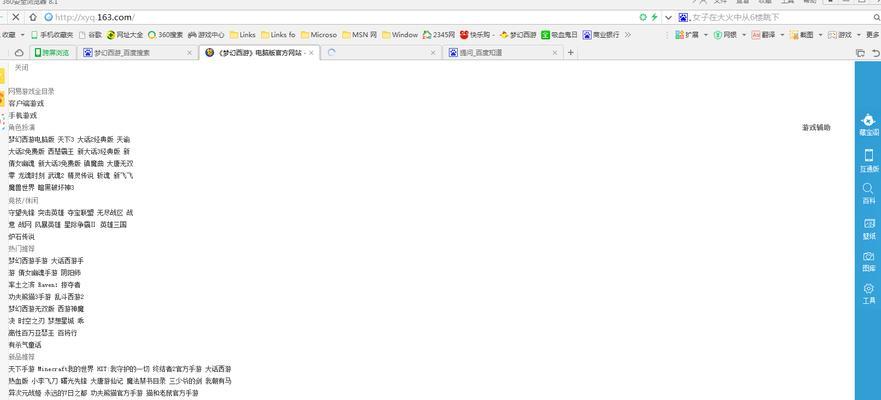The width and height of the screenshot is (881, 400).
Task: Open the 游戏 toolbar button
Action: (x=839, y=35)
